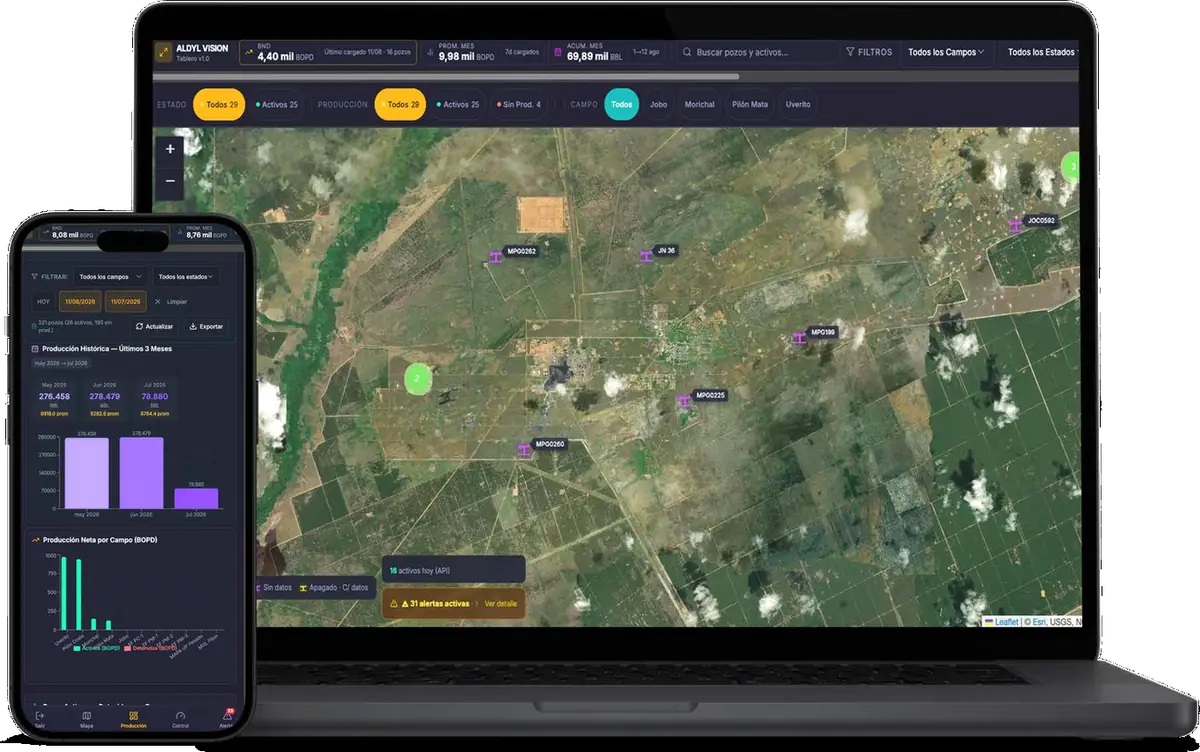Tap the X icon next to Limpiar
Viewport: 1200px width, 752px height.
tap(157, 301)
